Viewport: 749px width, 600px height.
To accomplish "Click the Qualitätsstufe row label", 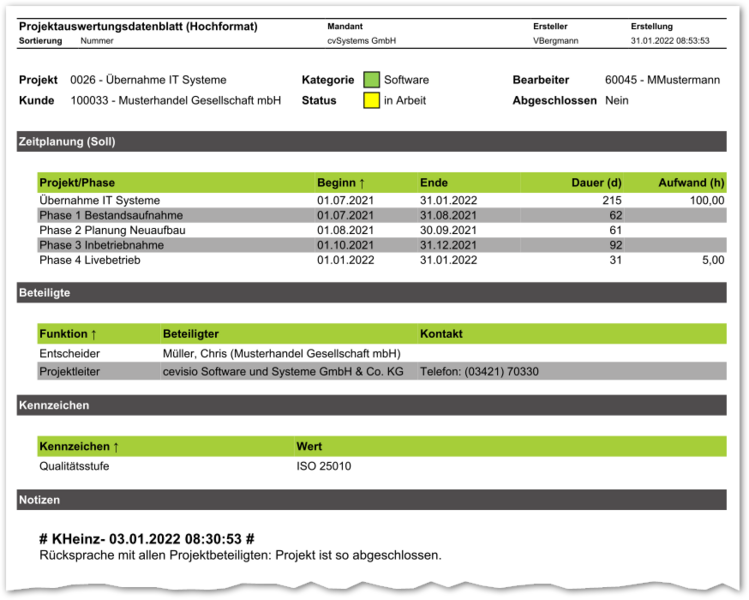I will click(x=74, y=466).
